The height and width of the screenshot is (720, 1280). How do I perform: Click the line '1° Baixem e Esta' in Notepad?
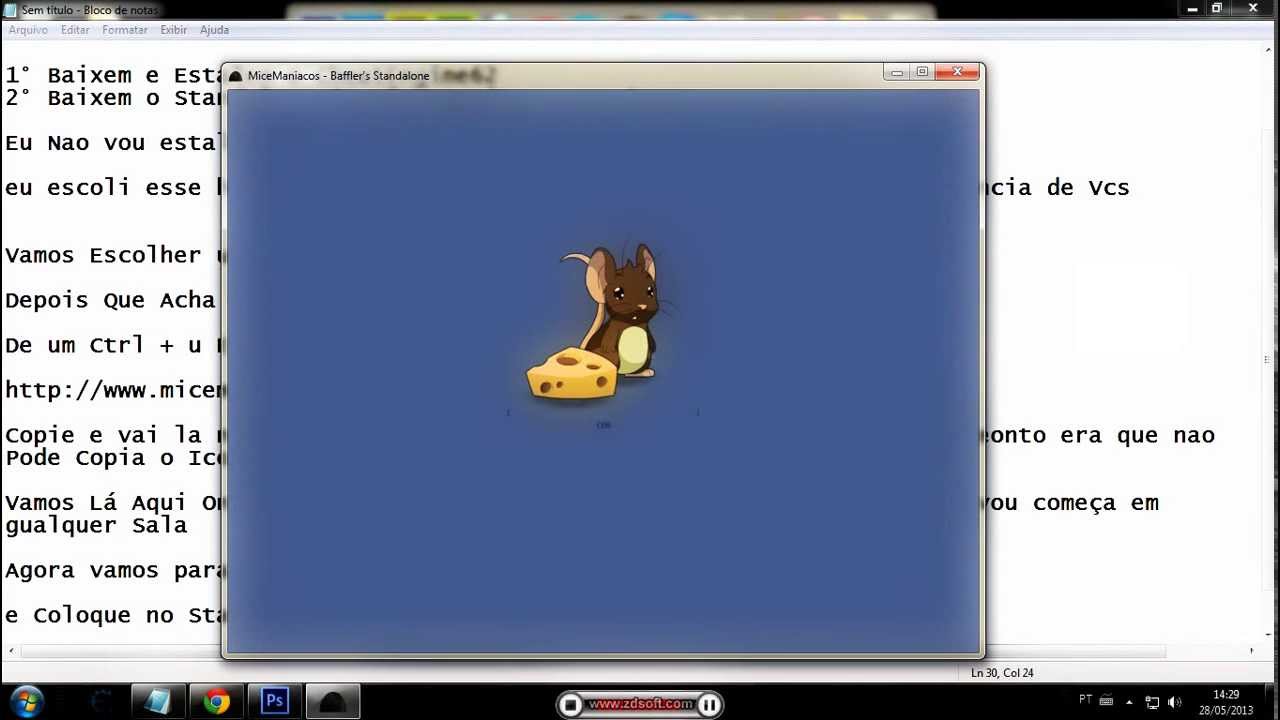tap(112, 75)
